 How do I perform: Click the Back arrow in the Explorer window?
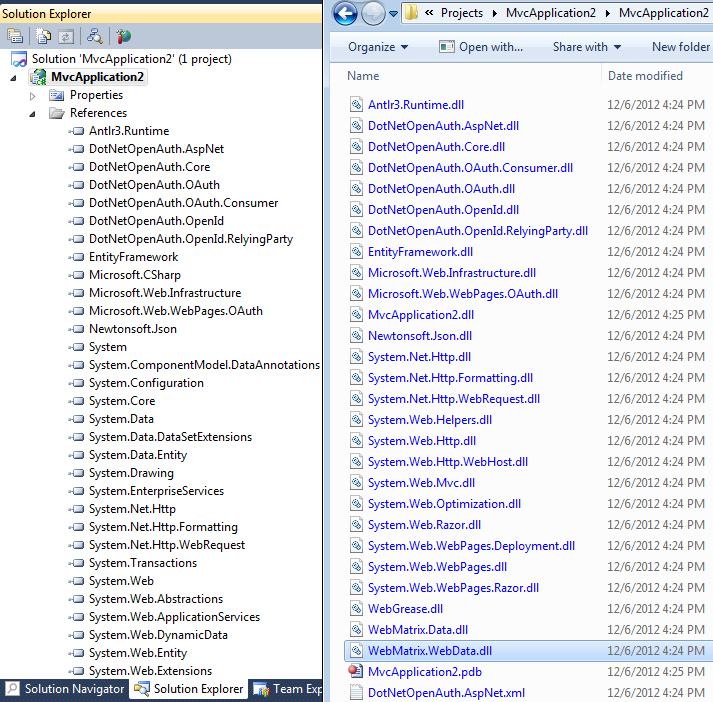[x=345, y=13]
